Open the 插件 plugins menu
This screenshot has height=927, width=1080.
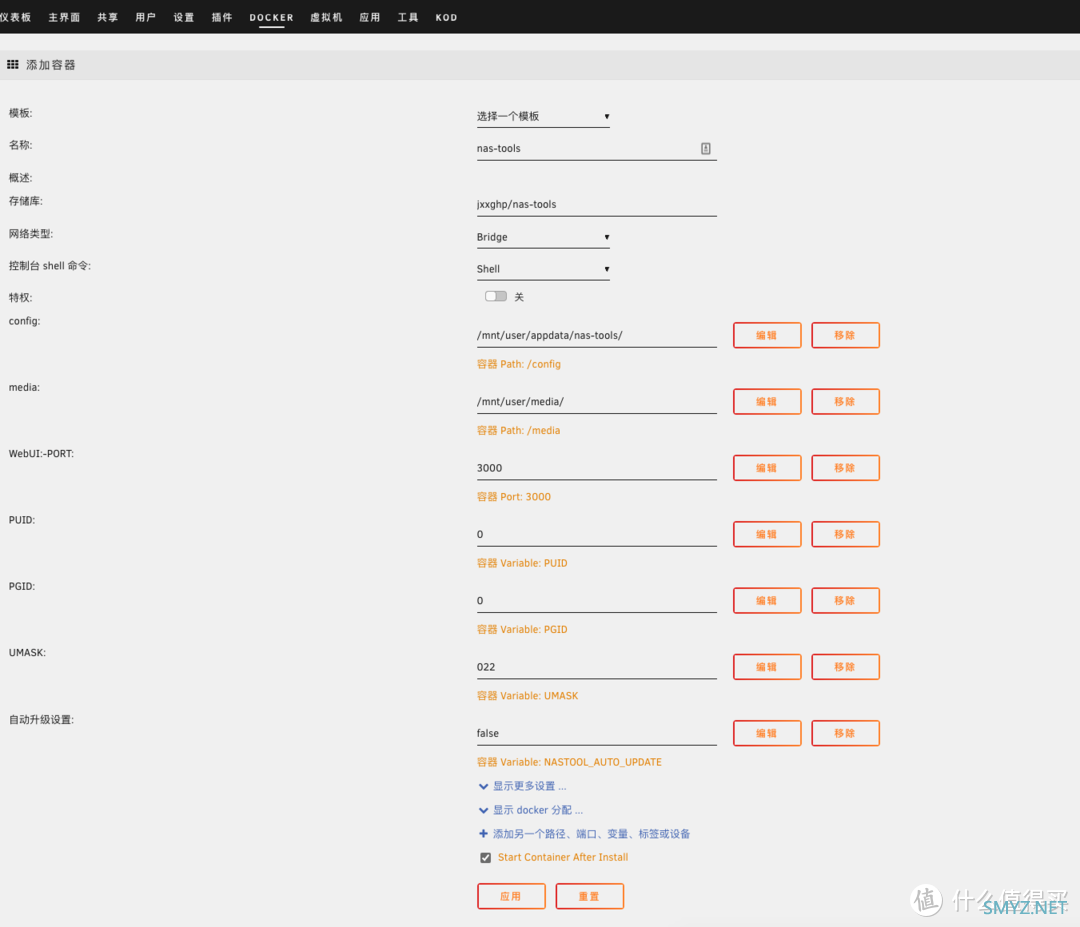[222, 17]
